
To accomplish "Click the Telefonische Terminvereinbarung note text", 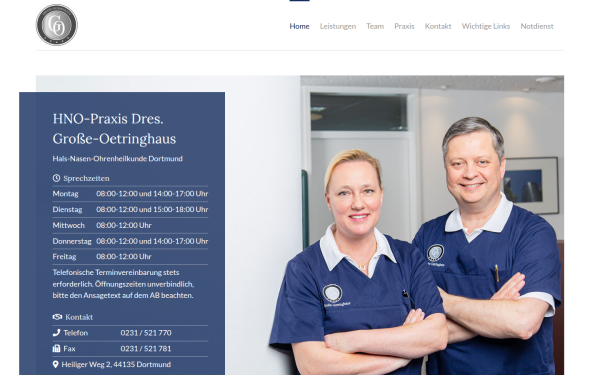I will click(123, 284).
